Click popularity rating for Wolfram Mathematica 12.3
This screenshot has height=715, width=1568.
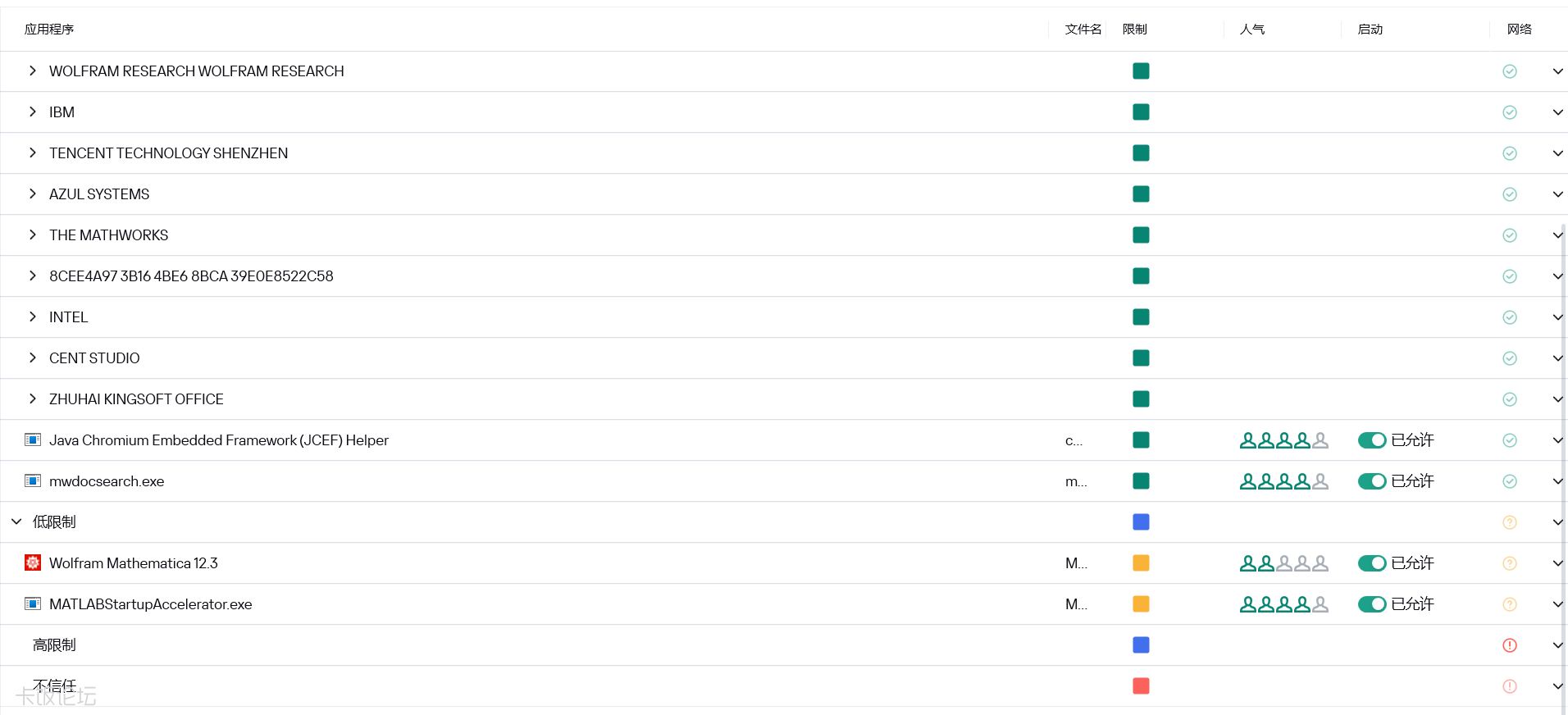click(x=1283, y=563)
